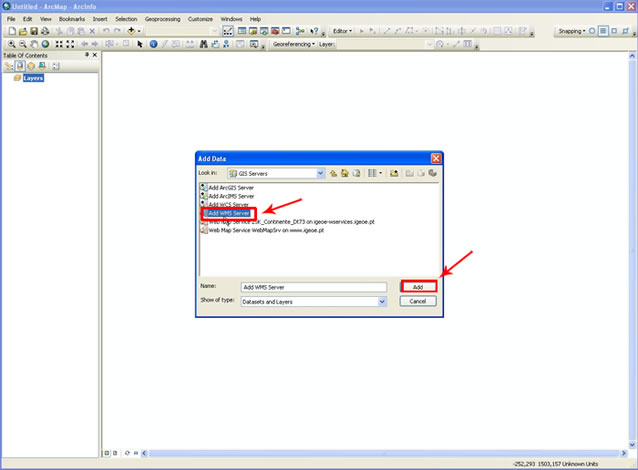Switch to List By Drawing Order view
The width and height of the screenshot is (638, 470).
[x=9, y=66]
